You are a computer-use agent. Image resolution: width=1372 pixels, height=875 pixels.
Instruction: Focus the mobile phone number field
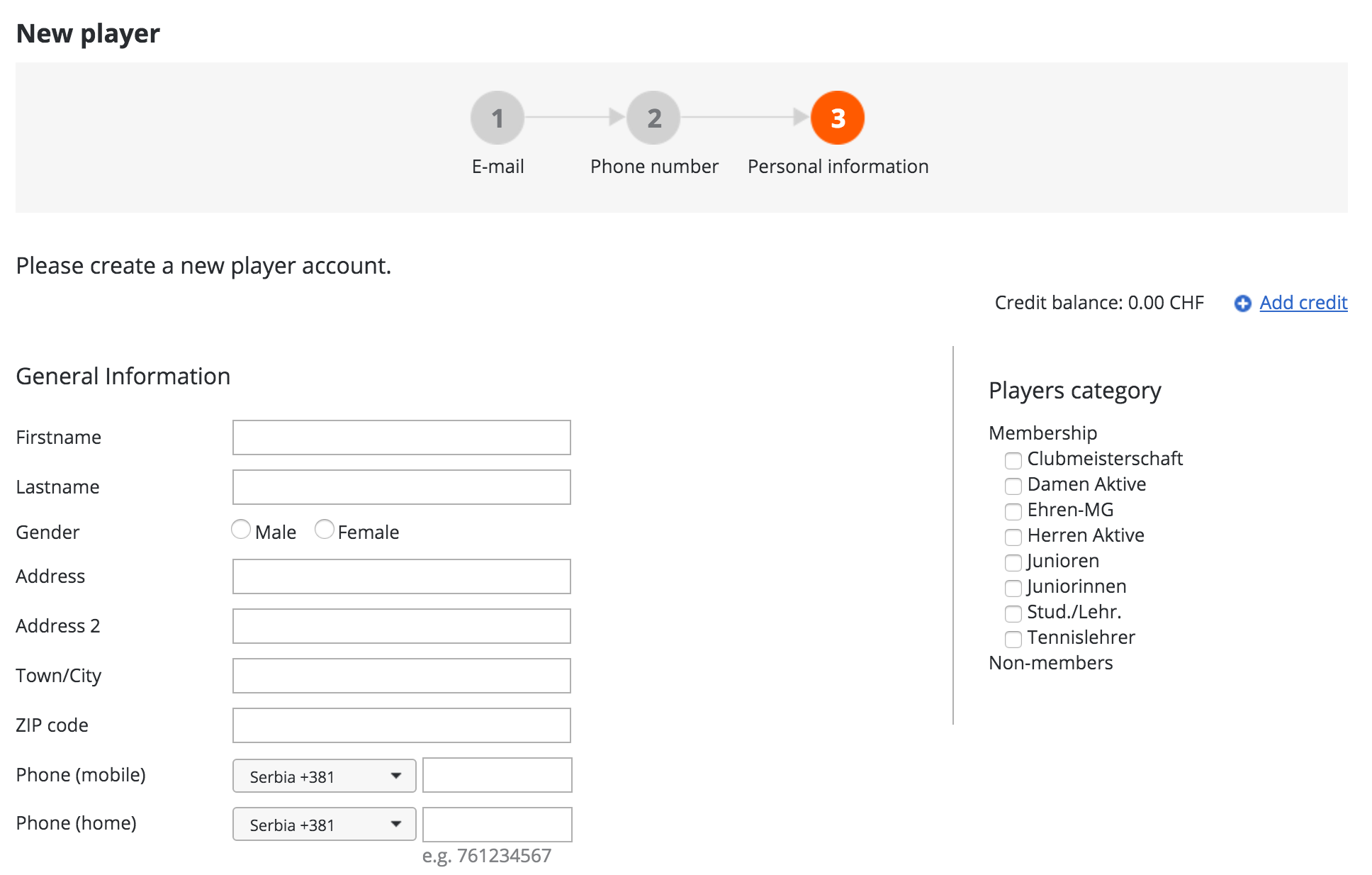pos(497,775)
